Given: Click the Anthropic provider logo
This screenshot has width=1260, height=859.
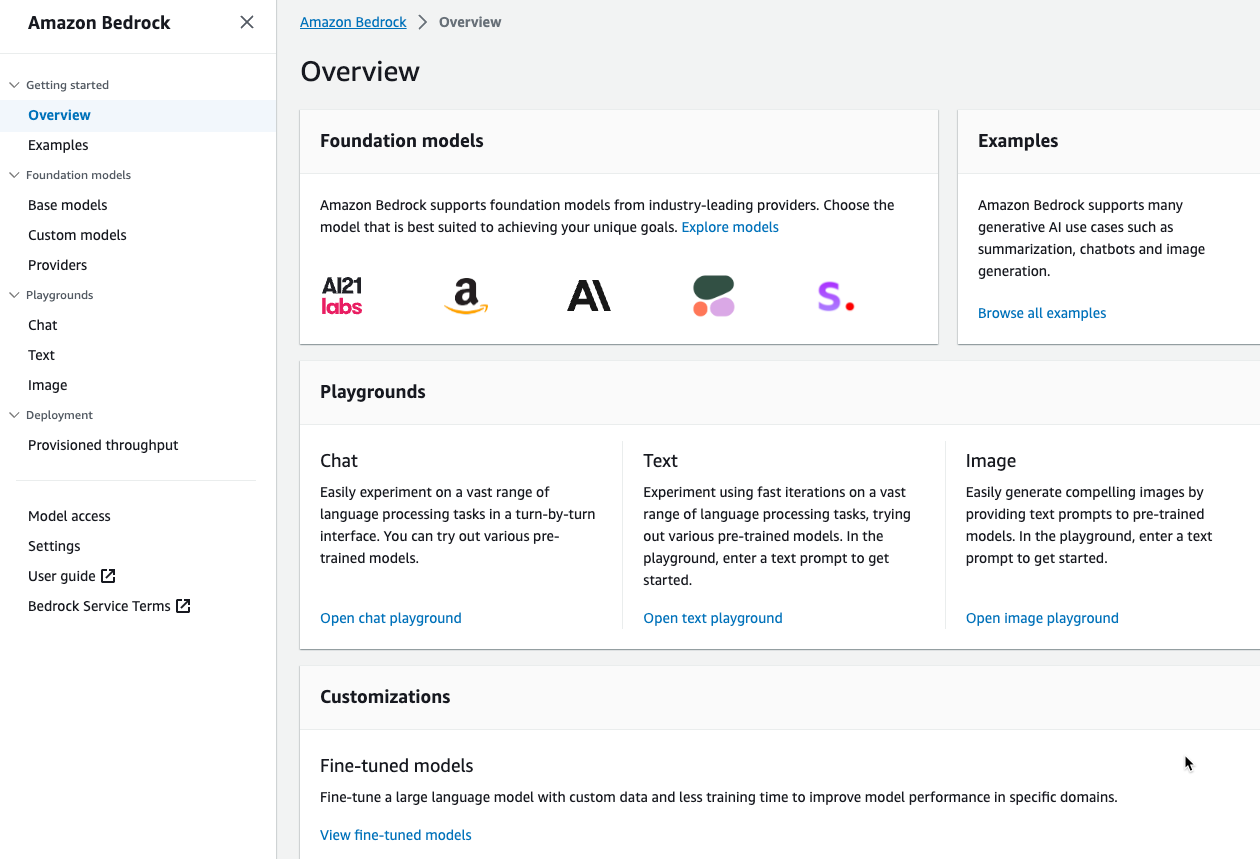Looking at the screenshot, I should coord(589,296).
